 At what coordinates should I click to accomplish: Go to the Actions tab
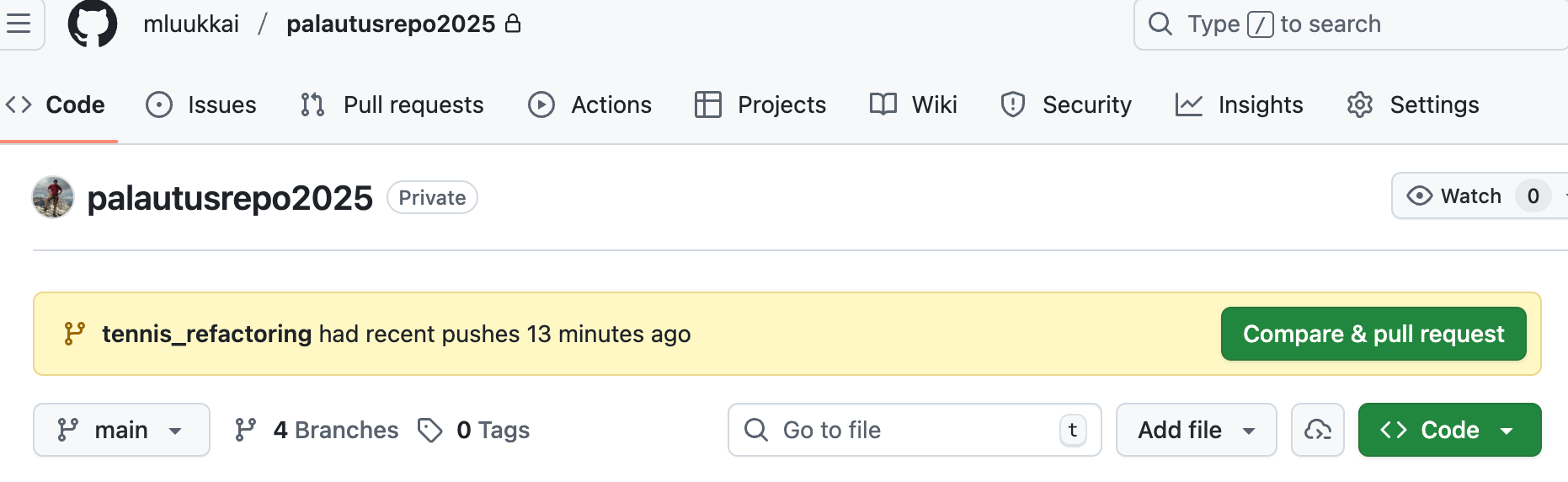tap(590, 104)
